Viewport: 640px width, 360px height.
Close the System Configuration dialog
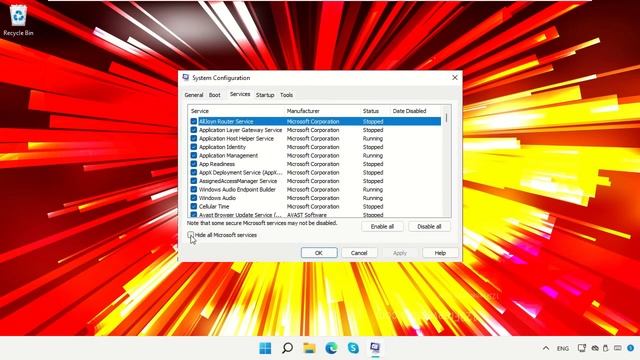(455, 78)
